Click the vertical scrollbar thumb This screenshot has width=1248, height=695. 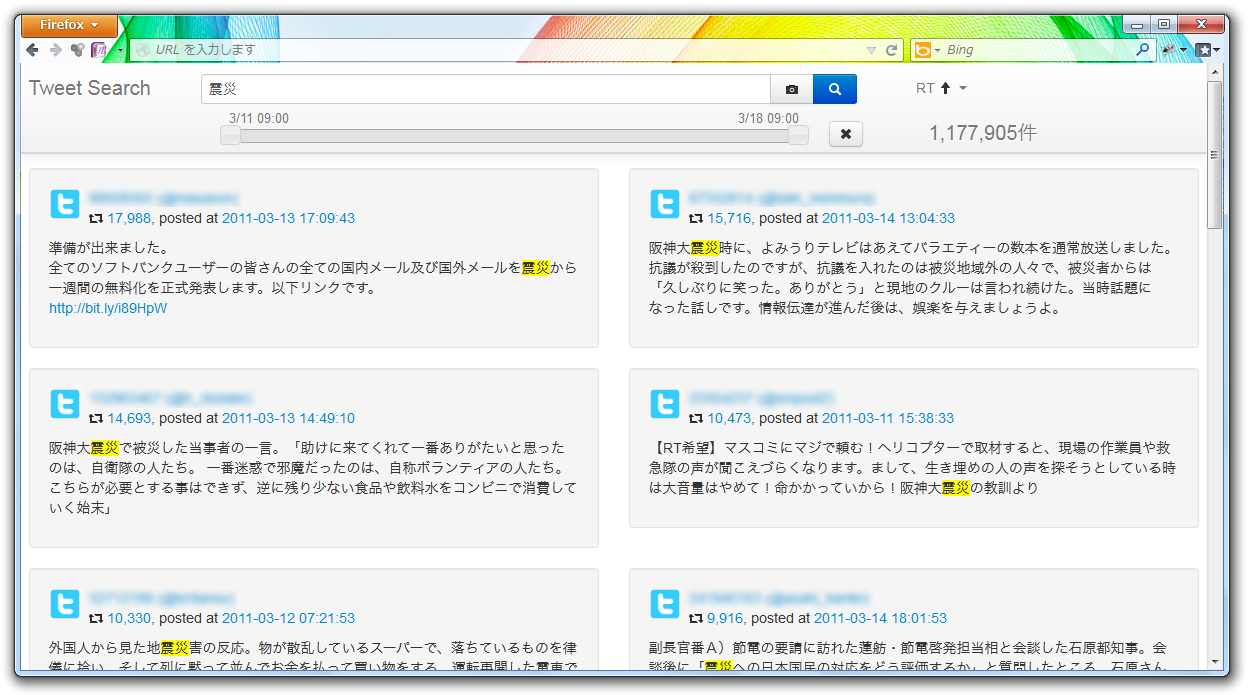coord(1215,155)
